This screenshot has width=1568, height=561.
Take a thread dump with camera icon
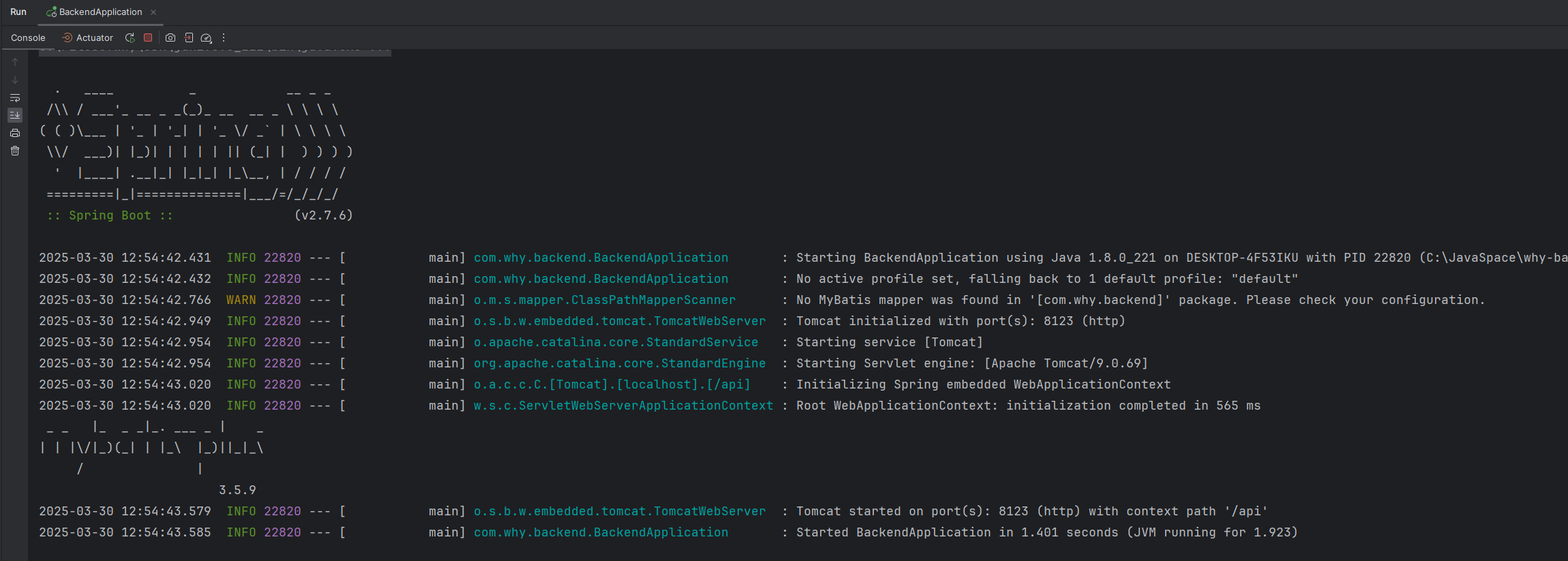170,38
